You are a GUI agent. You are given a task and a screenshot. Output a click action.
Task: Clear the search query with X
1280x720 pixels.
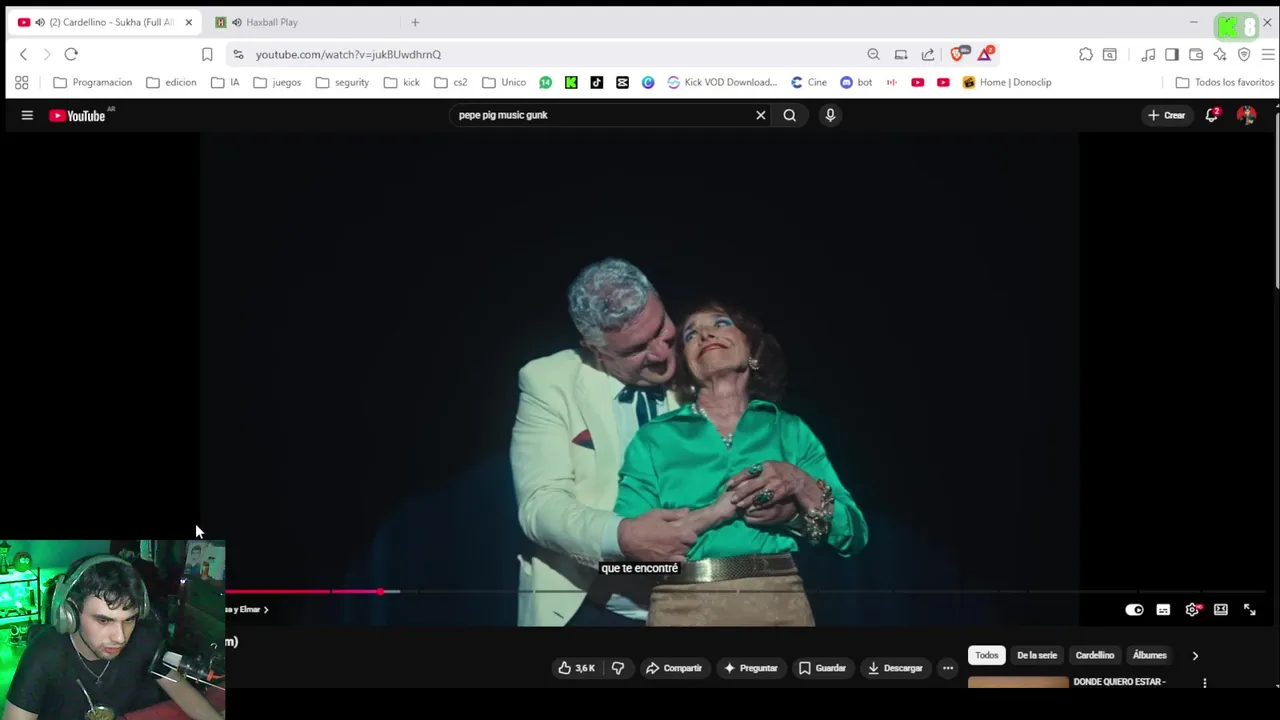coord(760,115)
